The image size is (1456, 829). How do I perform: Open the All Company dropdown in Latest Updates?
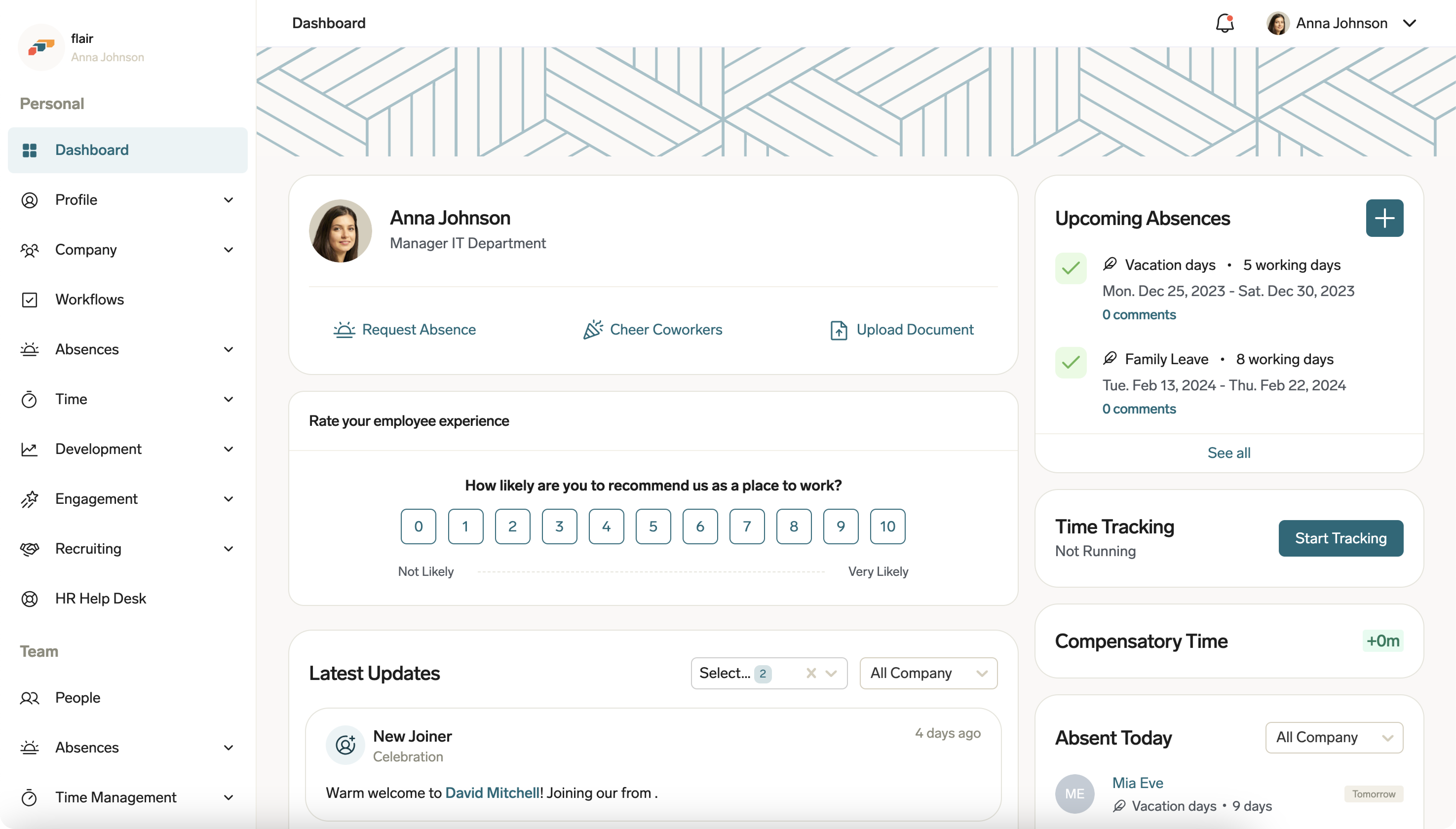pyautogui.click(x=928, y=673)
